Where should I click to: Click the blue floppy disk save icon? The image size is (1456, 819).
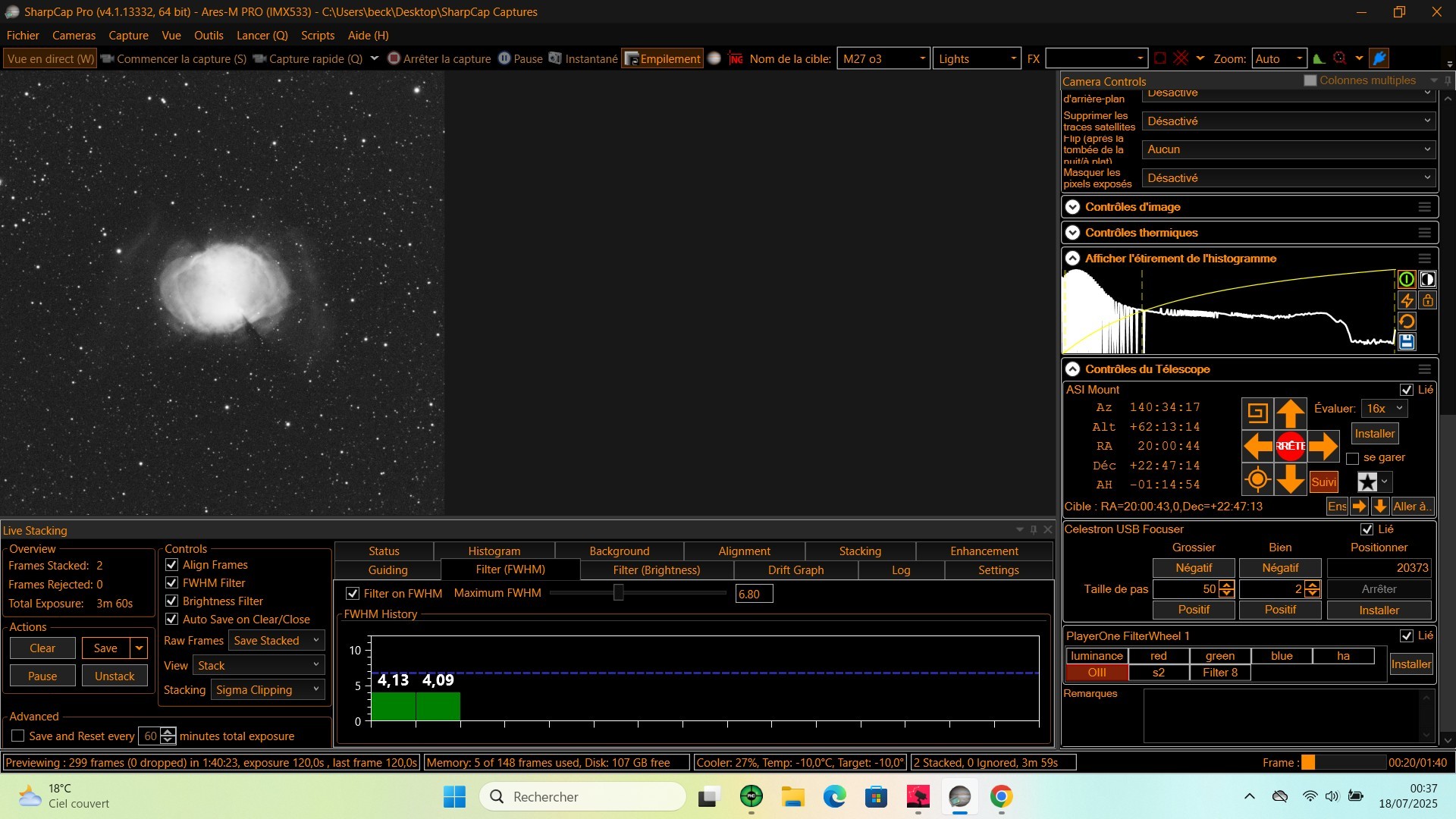pos(1406,342)
